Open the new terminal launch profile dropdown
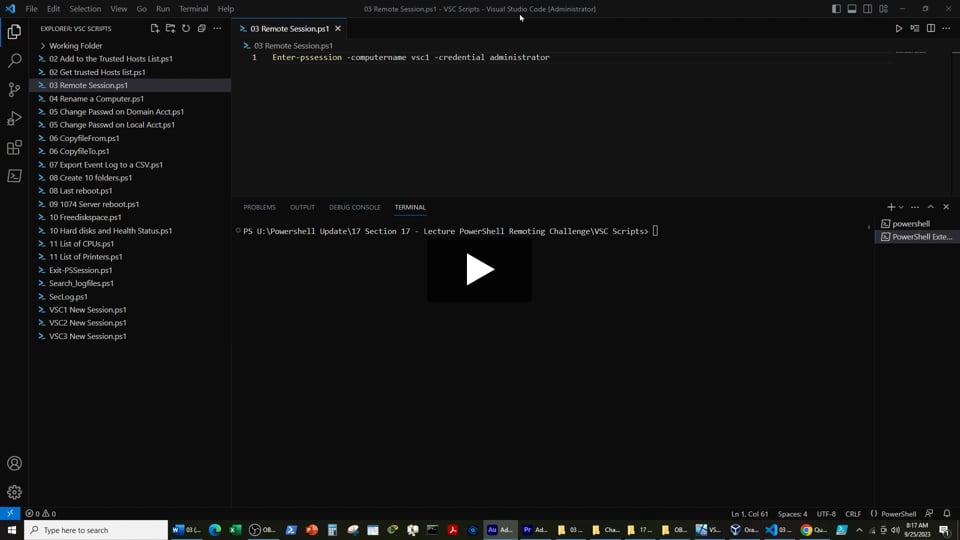 (901, 207)
